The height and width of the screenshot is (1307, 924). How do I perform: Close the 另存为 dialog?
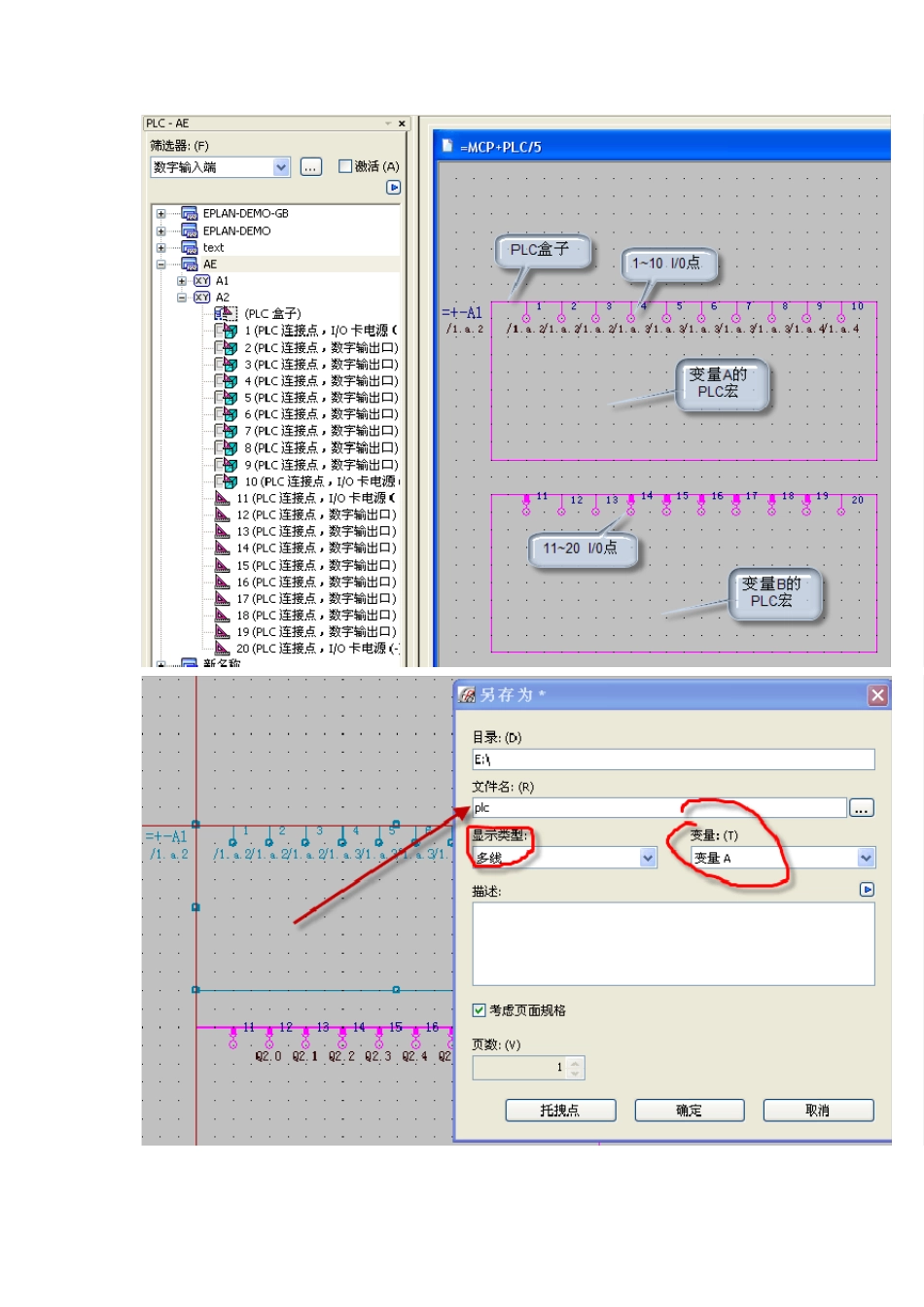tap(877, 695)
